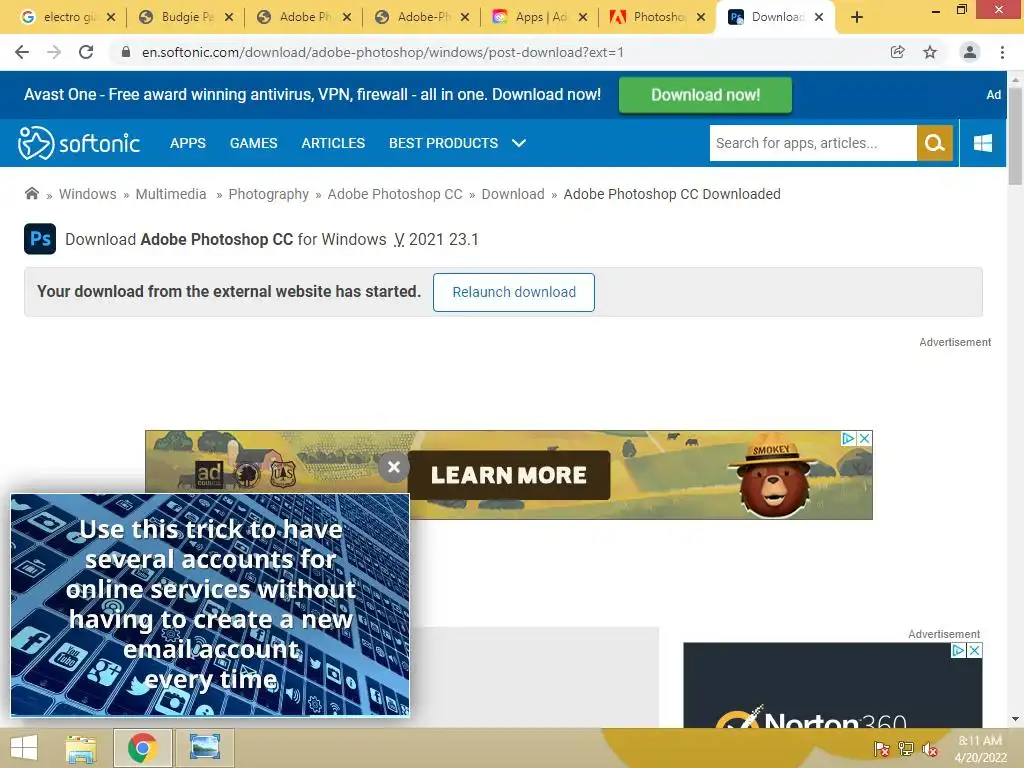Switch to the Apps | Ad tab

click(534, 17)
